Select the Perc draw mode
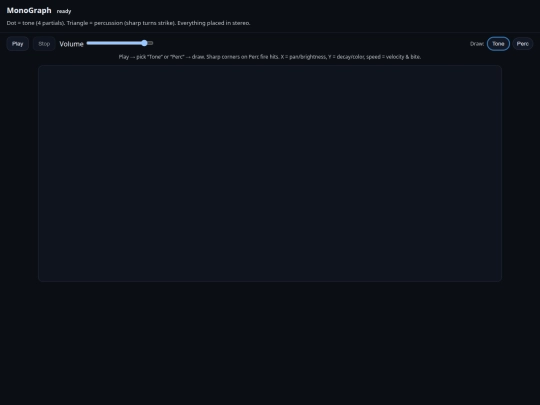540x405 pixels. click(x=522, y=44)
